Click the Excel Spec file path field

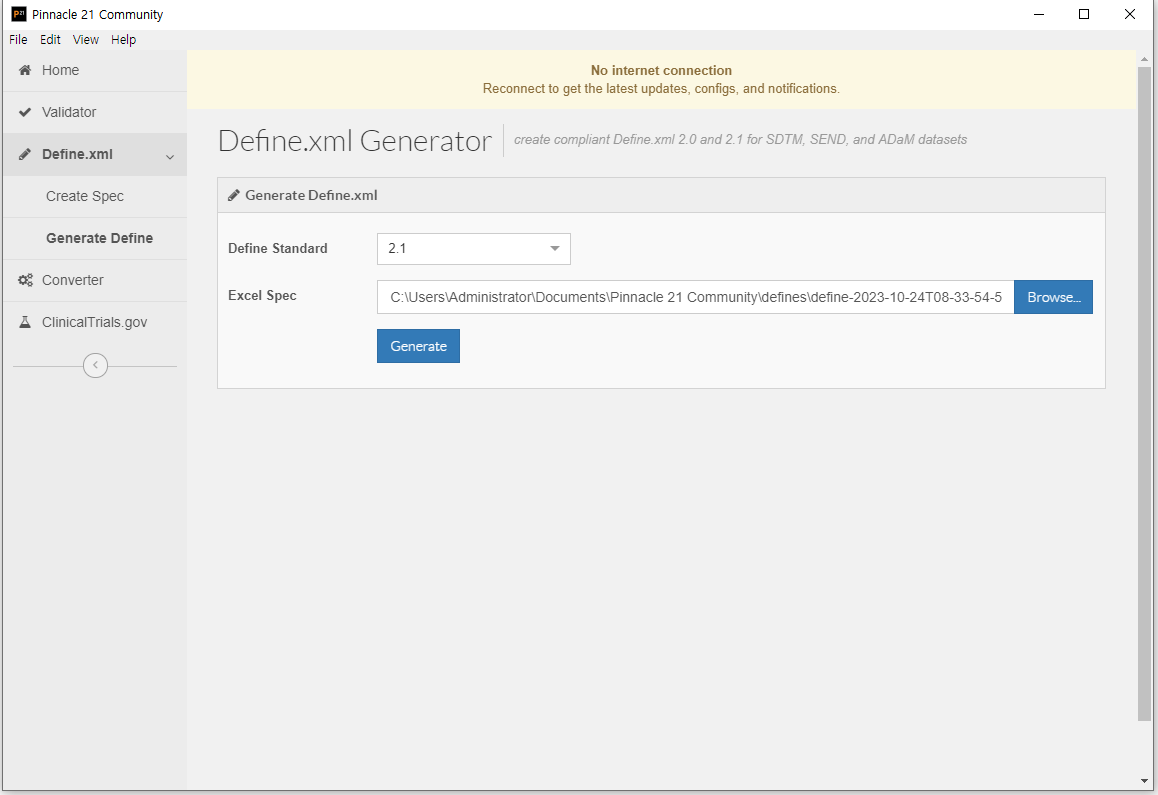(x=695, y=297)
